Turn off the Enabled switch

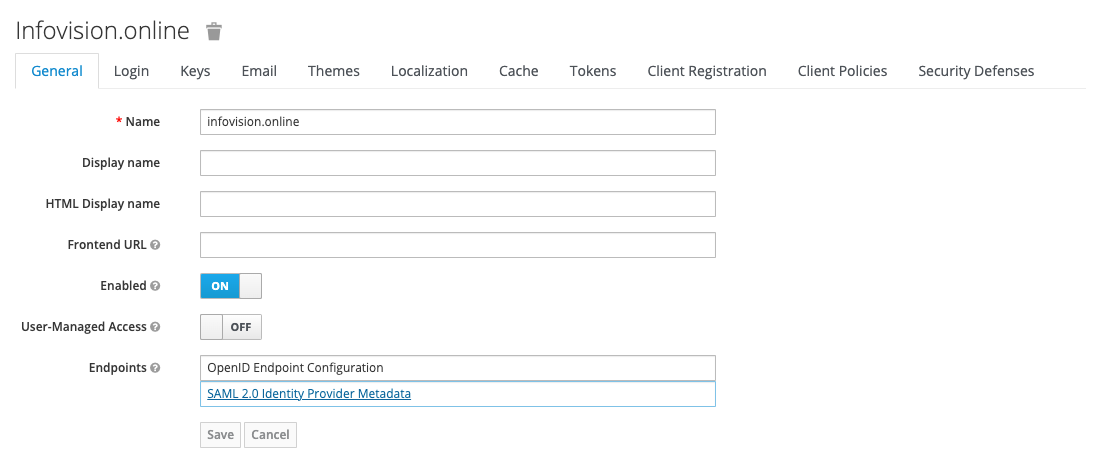231,286
